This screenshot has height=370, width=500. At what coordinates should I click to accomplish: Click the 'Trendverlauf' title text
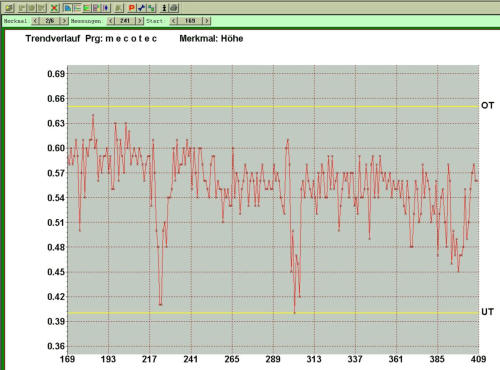(53, 38)
